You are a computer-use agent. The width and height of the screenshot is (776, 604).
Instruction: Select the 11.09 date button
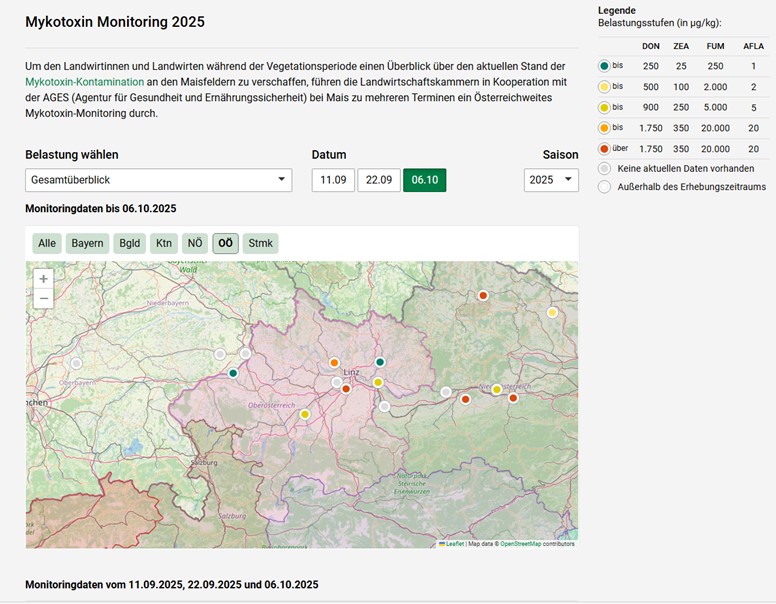tap(333, 180)
